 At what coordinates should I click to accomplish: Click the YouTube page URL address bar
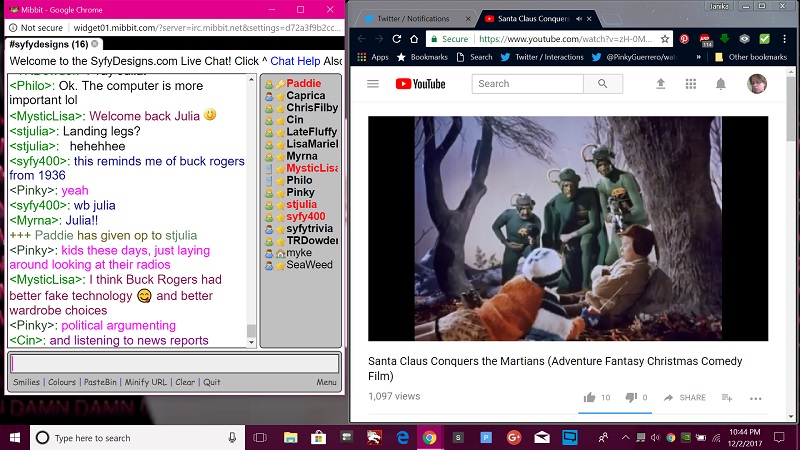pyautogui.click(x=567, y=39)
